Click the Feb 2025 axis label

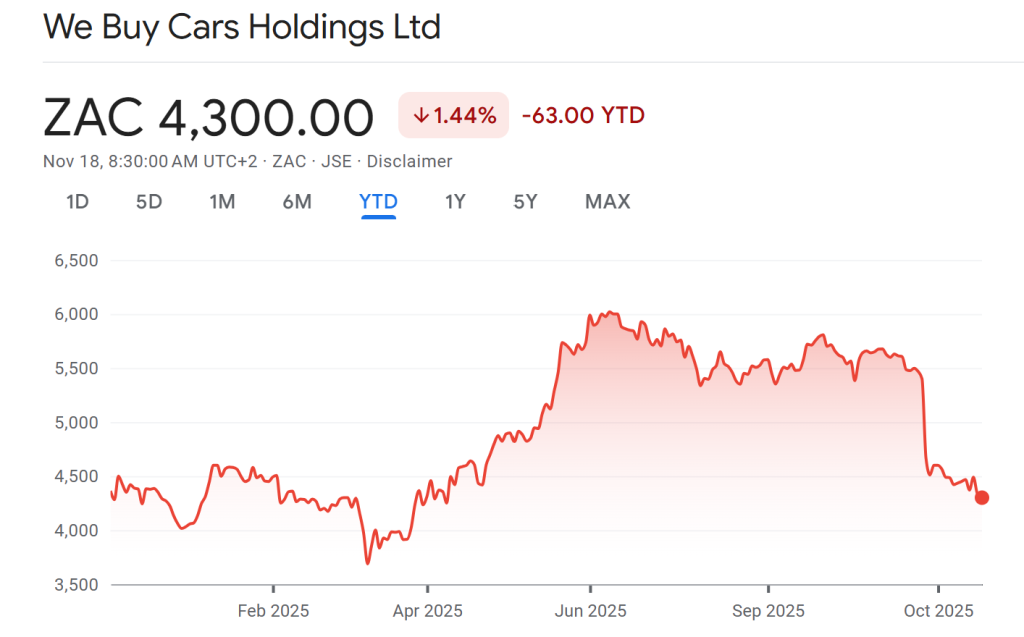pyautogui.click(x=273, y=610)
